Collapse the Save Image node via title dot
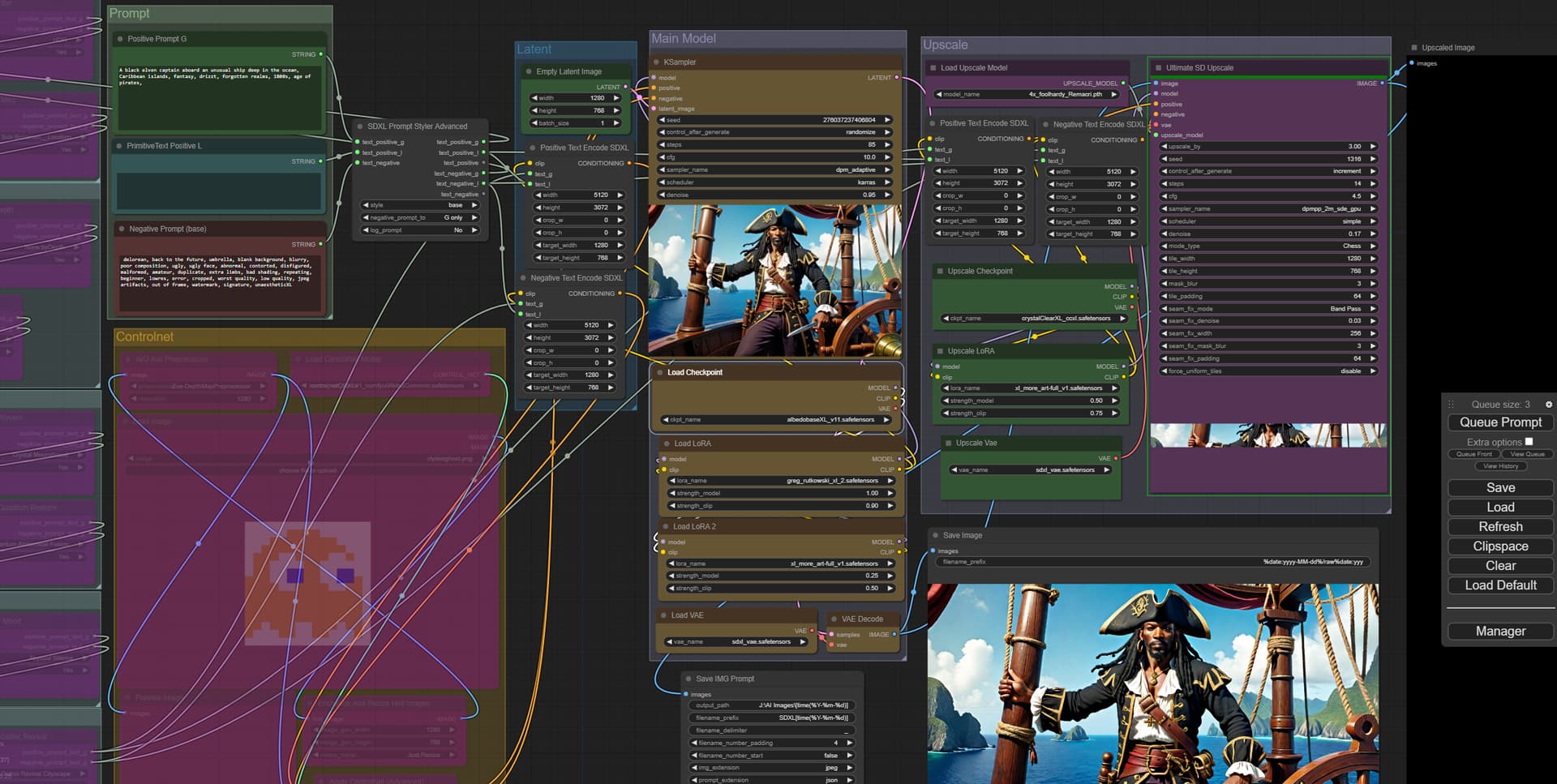The height and width of the screenshot is (784, 1557). click(x=935, y=536)
